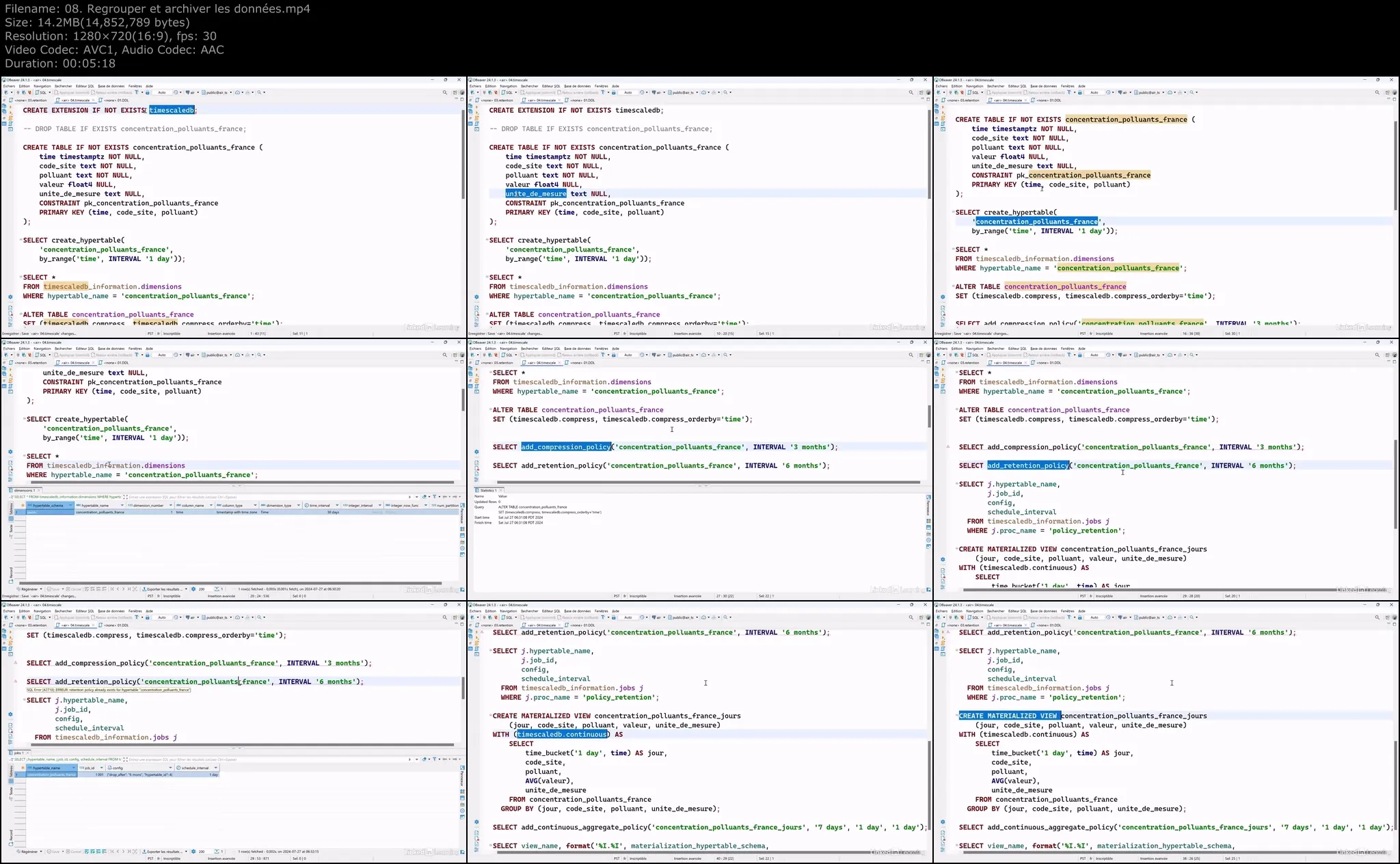1400x864 pixels.
Task: Click the row count refresh icon in dimensions panel
Action: point(217,589)
